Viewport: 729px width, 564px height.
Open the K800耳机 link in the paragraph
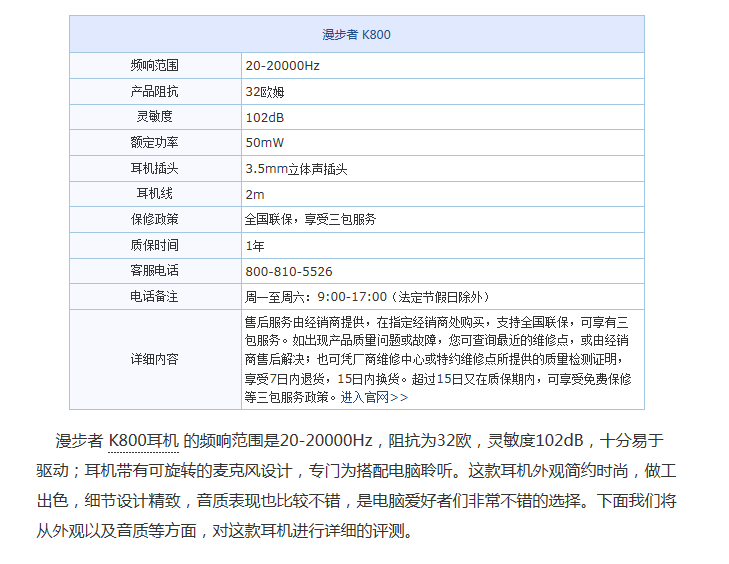(143, 441)
